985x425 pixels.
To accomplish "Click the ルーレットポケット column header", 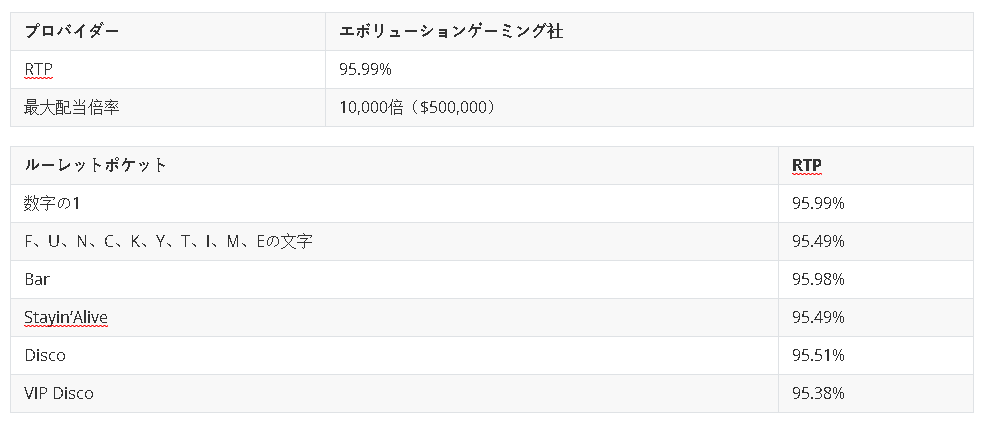I will point(395,165).
